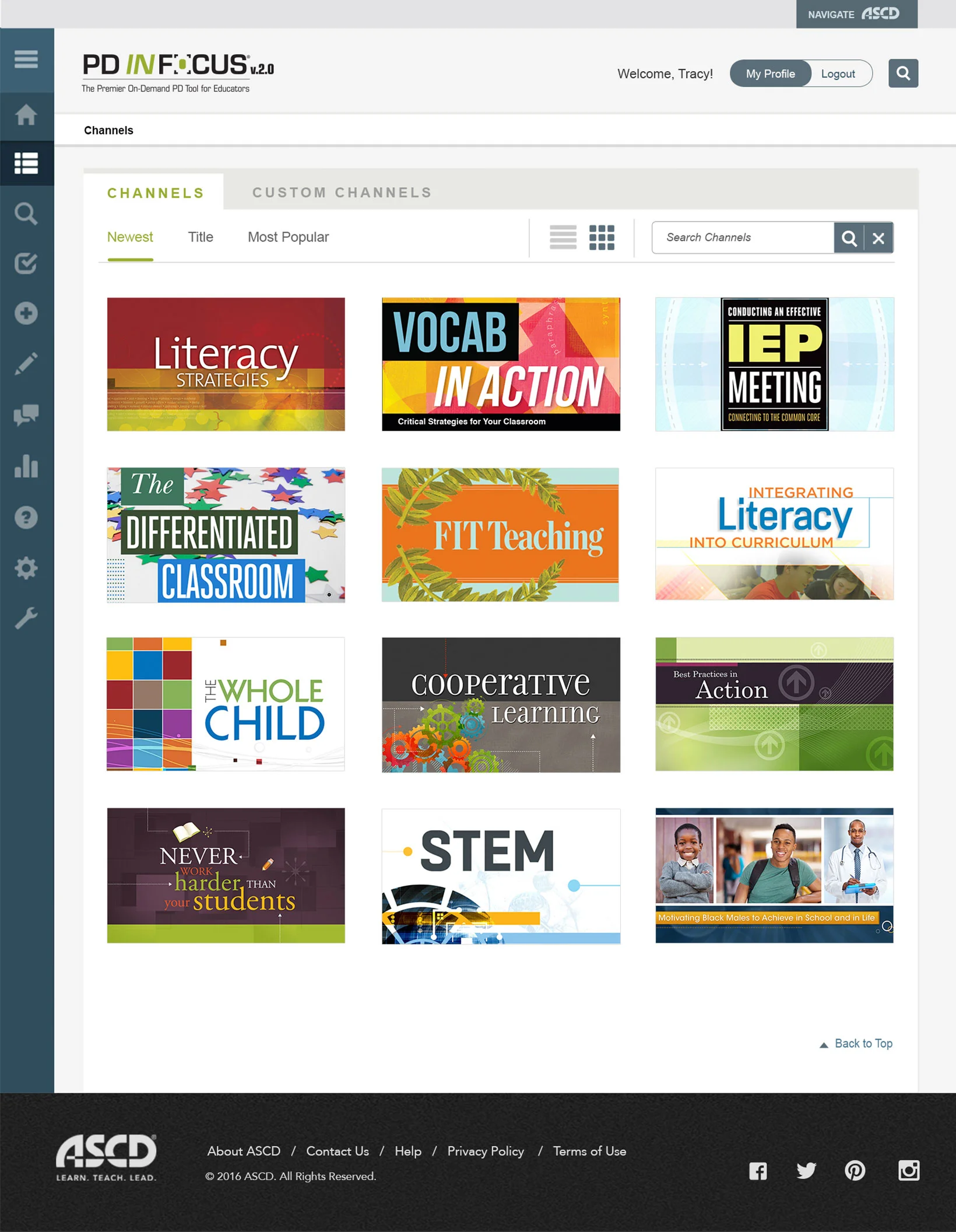Open Integrating Literacy into Curriculum channel
Screen dimensions: 956x1232
(x=775, y=534)
